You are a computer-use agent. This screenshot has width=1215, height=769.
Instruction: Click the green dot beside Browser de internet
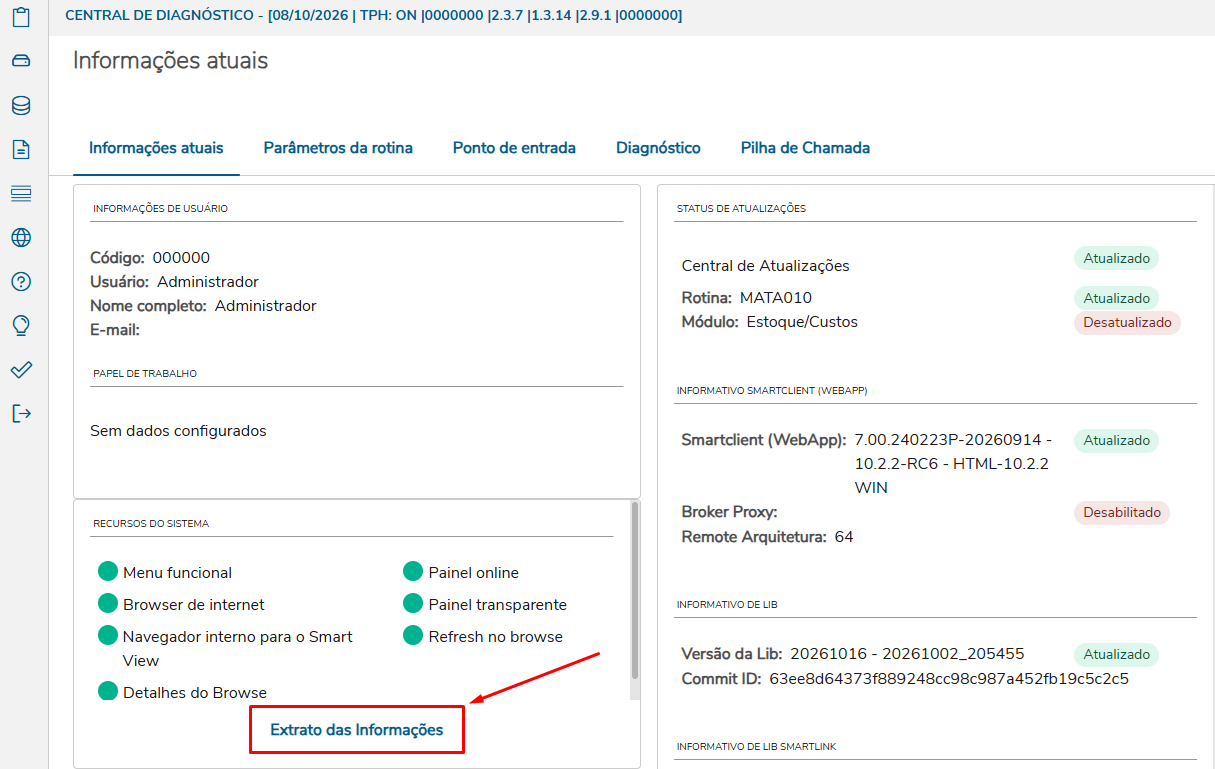coord(108,603)
